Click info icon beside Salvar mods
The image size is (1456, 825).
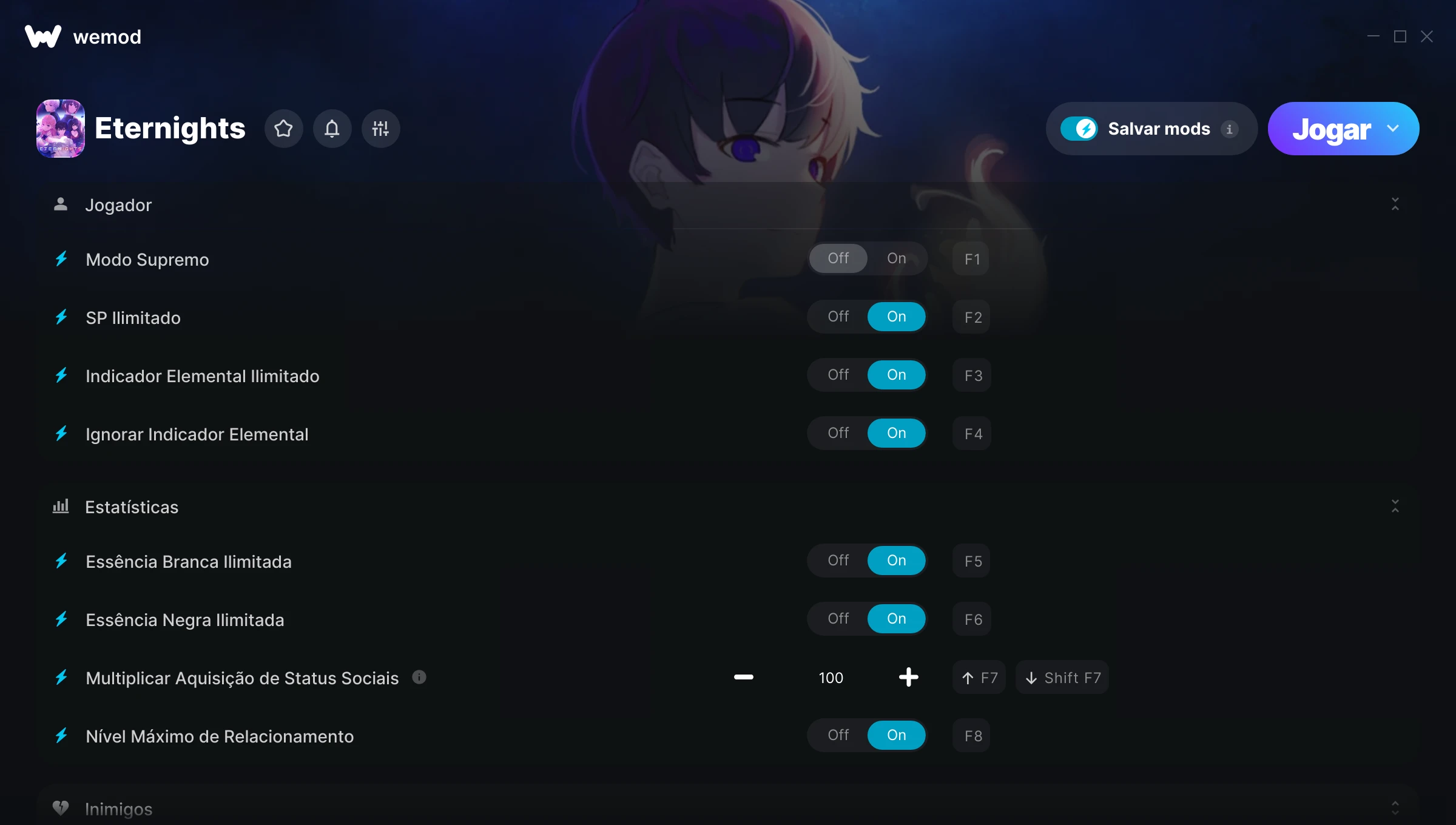pos(1229,129)
